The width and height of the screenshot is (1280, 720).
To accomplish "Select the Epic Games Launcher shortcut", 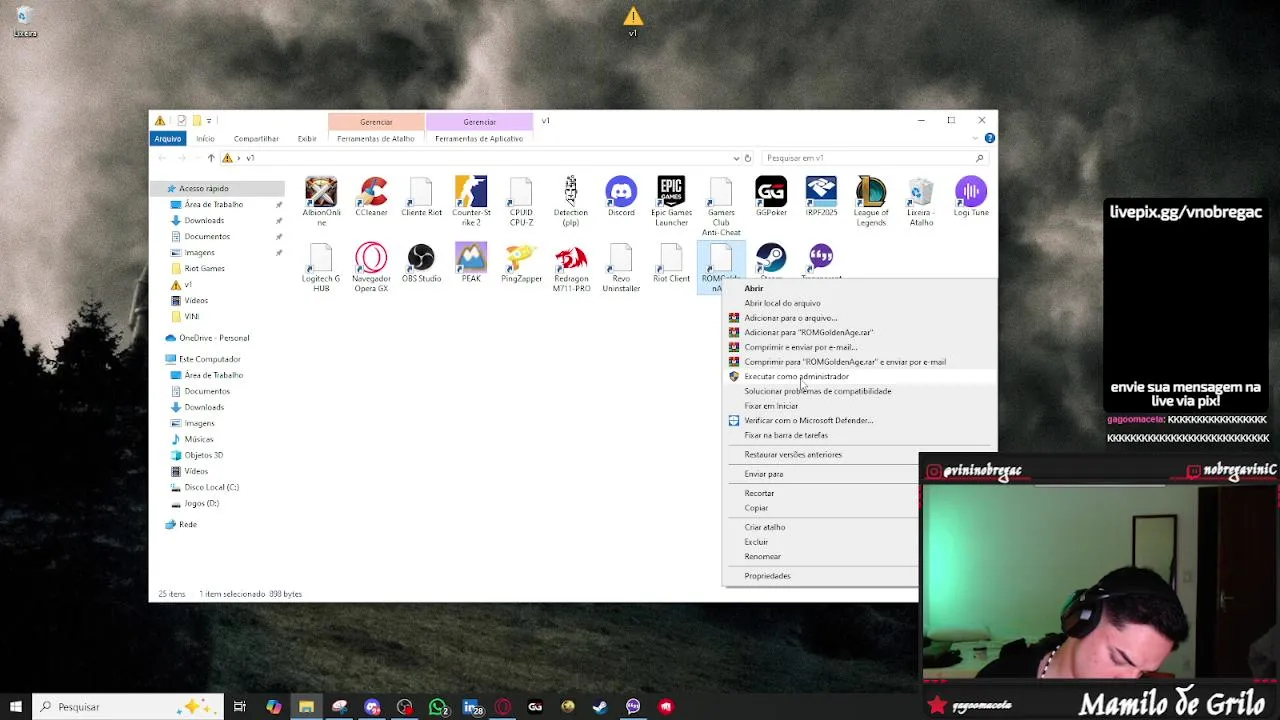I will tap(671, 201).
